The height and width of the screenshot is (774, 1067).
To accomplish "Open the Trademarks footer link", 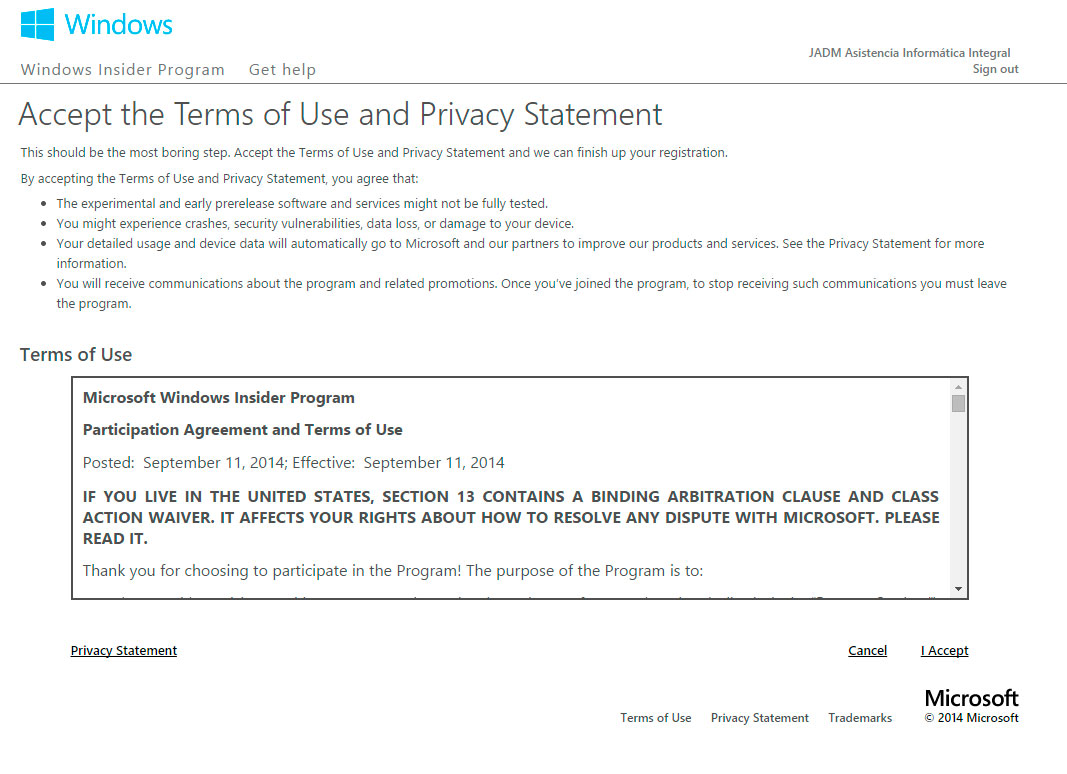I will click(x=860, y=718).
